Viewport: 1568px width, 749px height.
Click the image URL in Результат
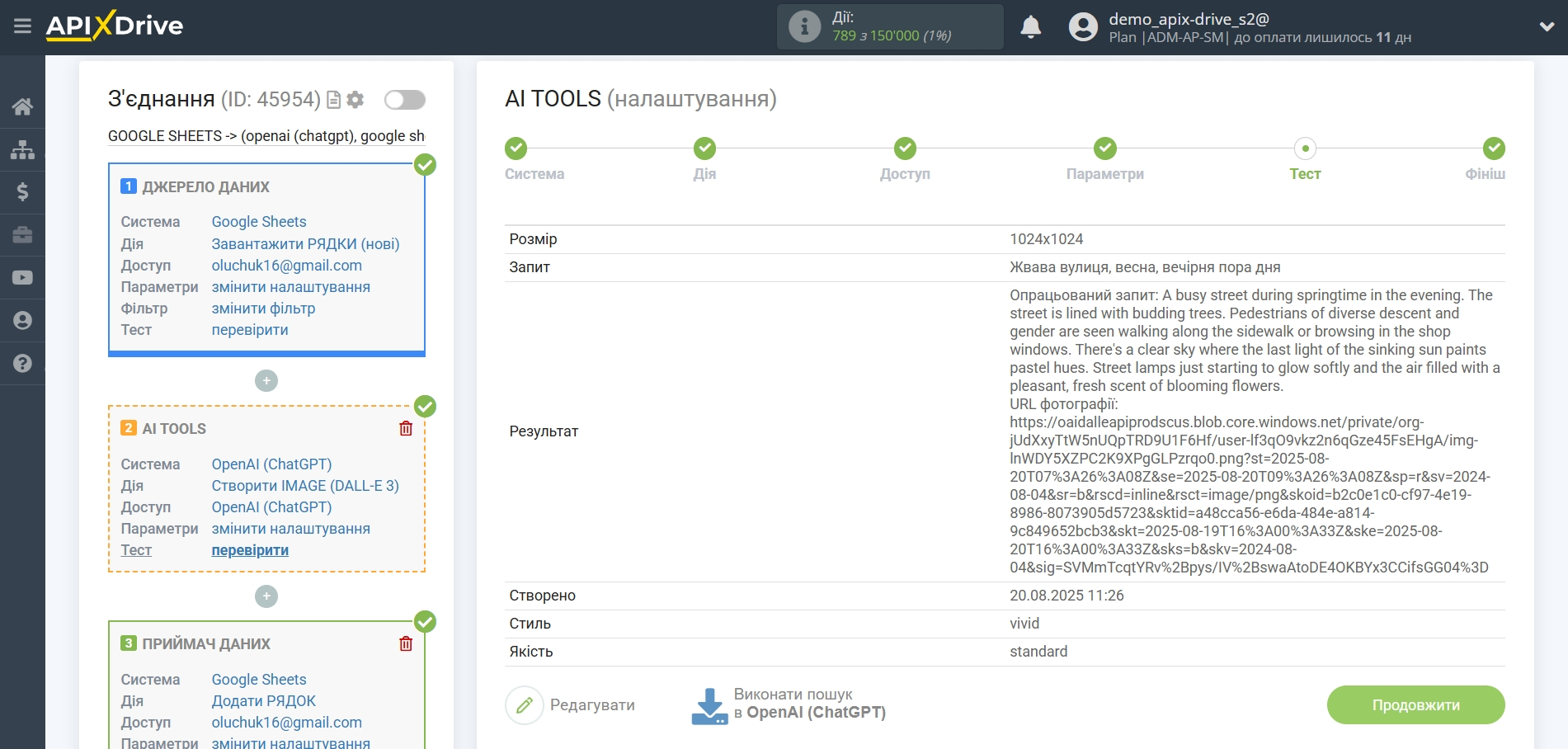click(x=1250, y=495)
